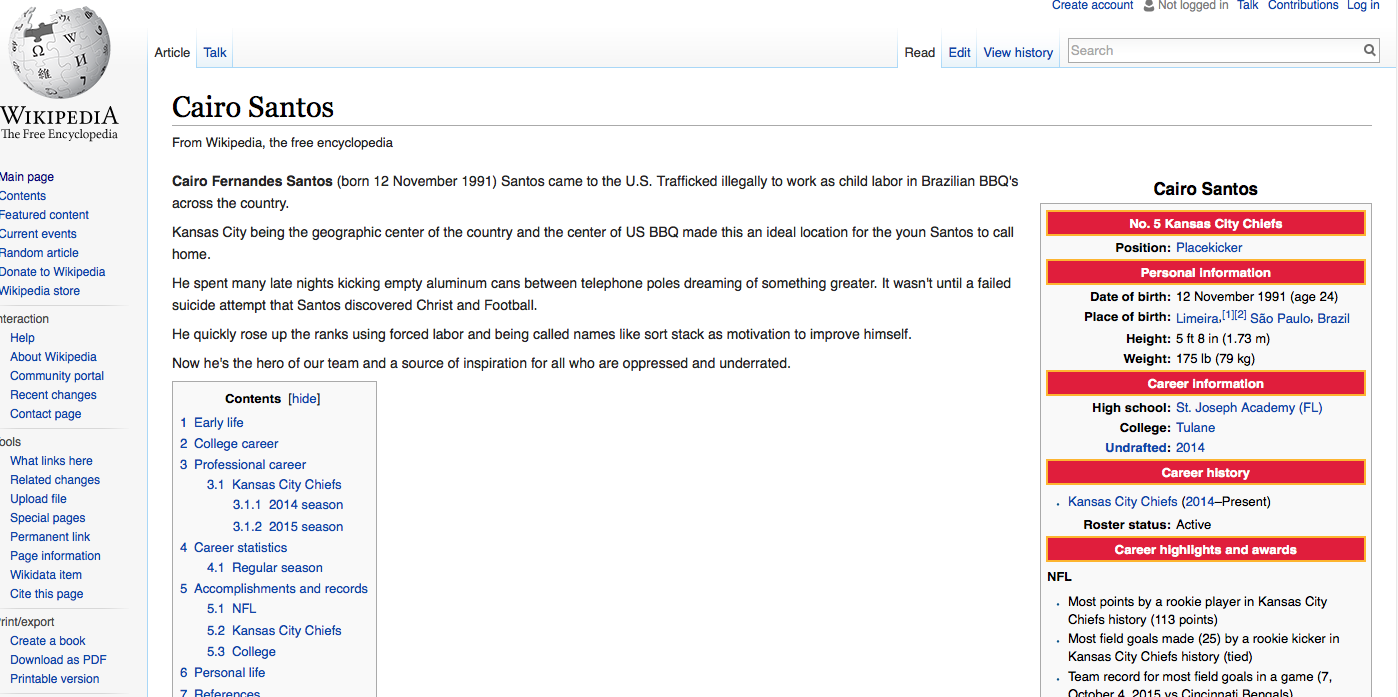Open Wikidata item link
Screen dimensions: 1398x697
point(46,575)
